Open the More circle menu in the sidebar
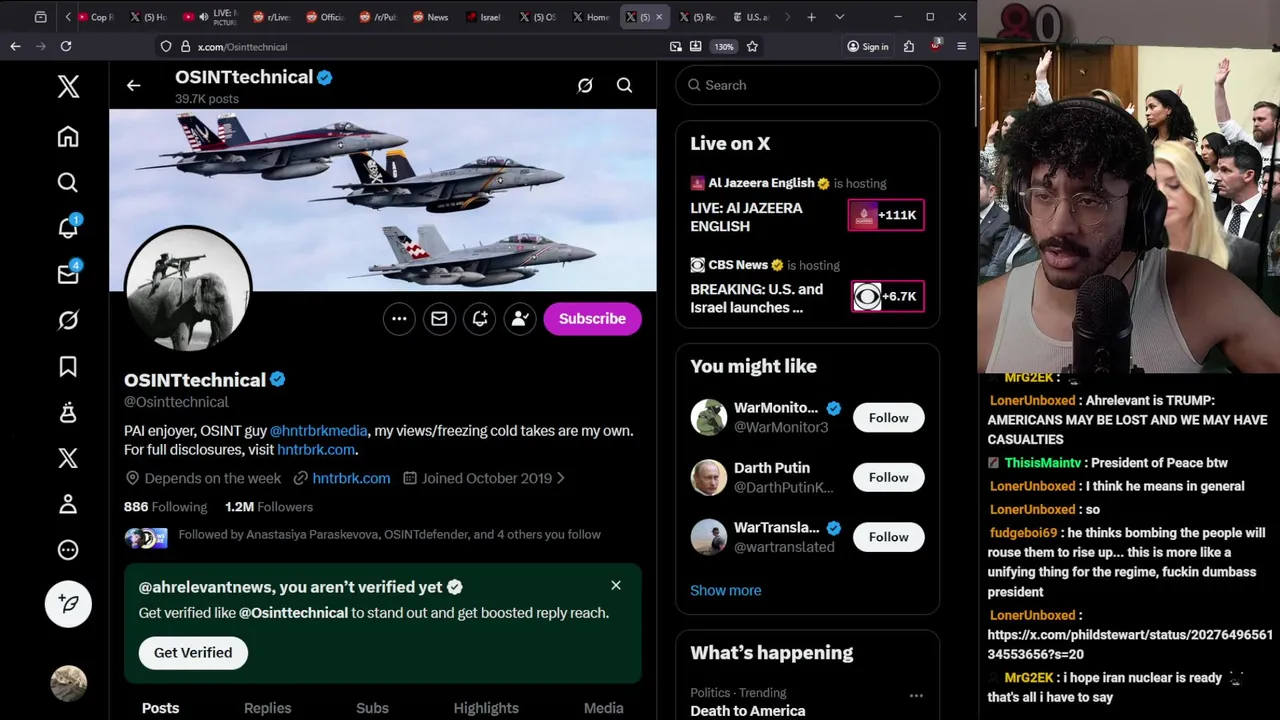The image size is (1280, 720). click(68, 550)
